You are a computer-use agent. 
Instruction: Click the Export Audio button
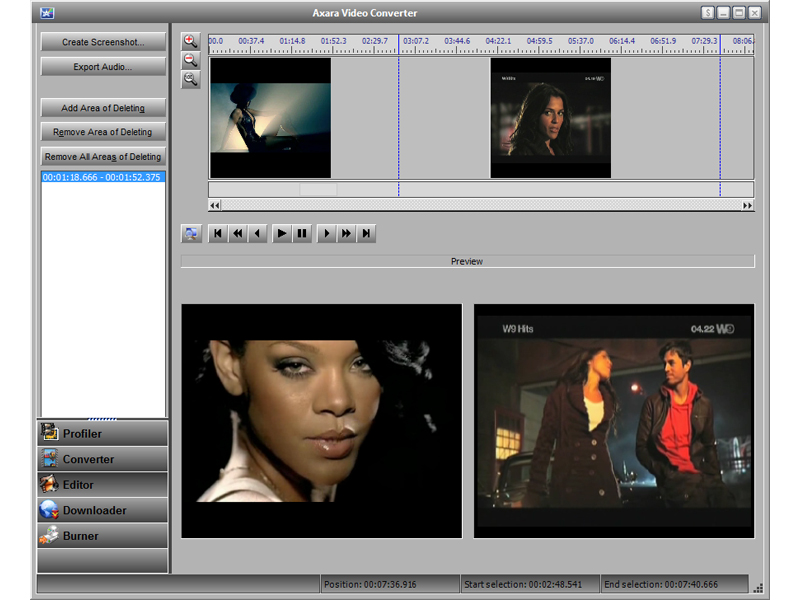point(103,66)
